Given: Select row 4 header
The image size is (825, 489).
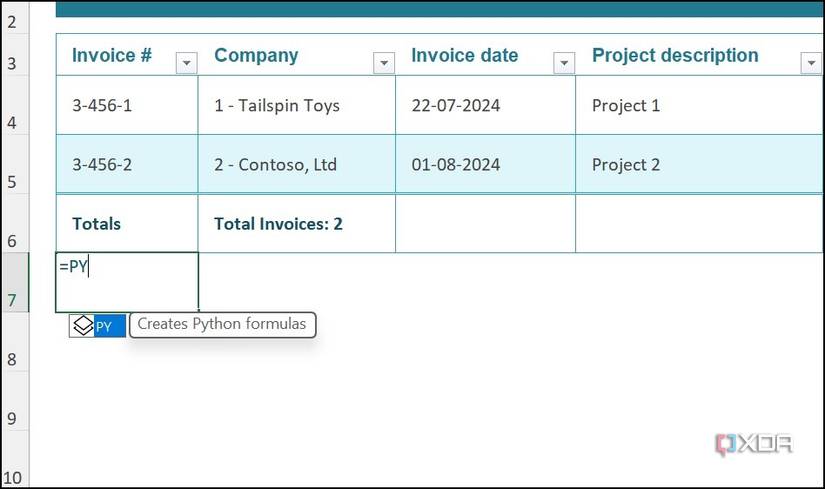Looking at the screenshot, I should (12, 123).
